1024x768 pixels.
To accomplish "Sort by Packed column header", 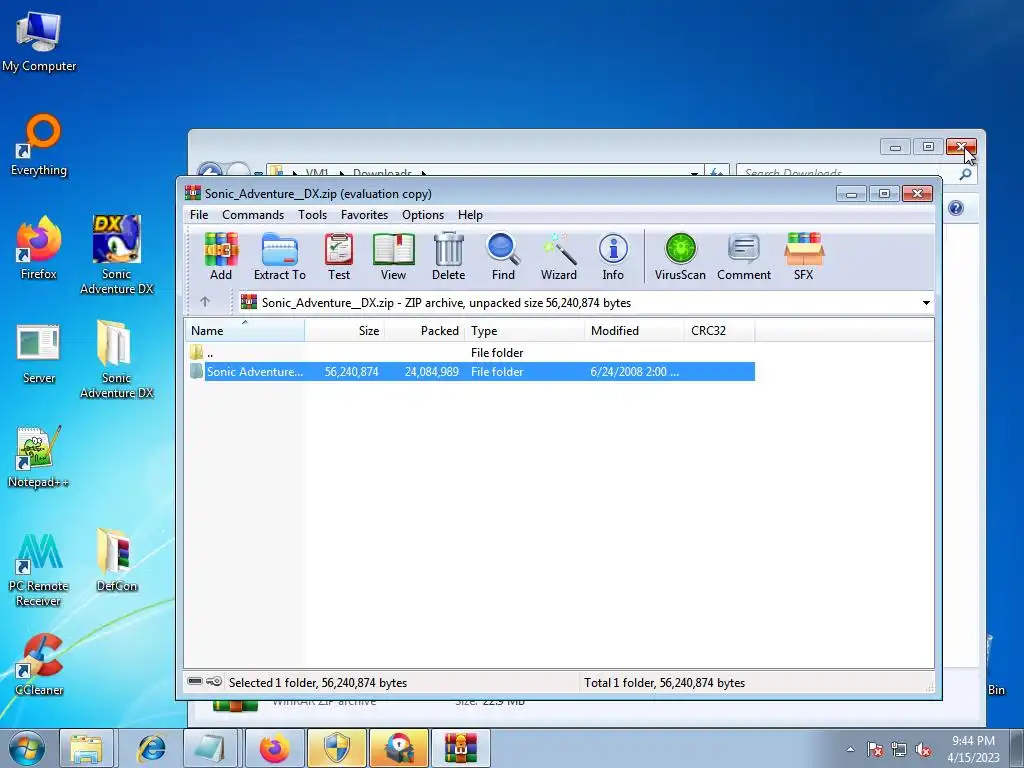I will click(x=424, y=330).
